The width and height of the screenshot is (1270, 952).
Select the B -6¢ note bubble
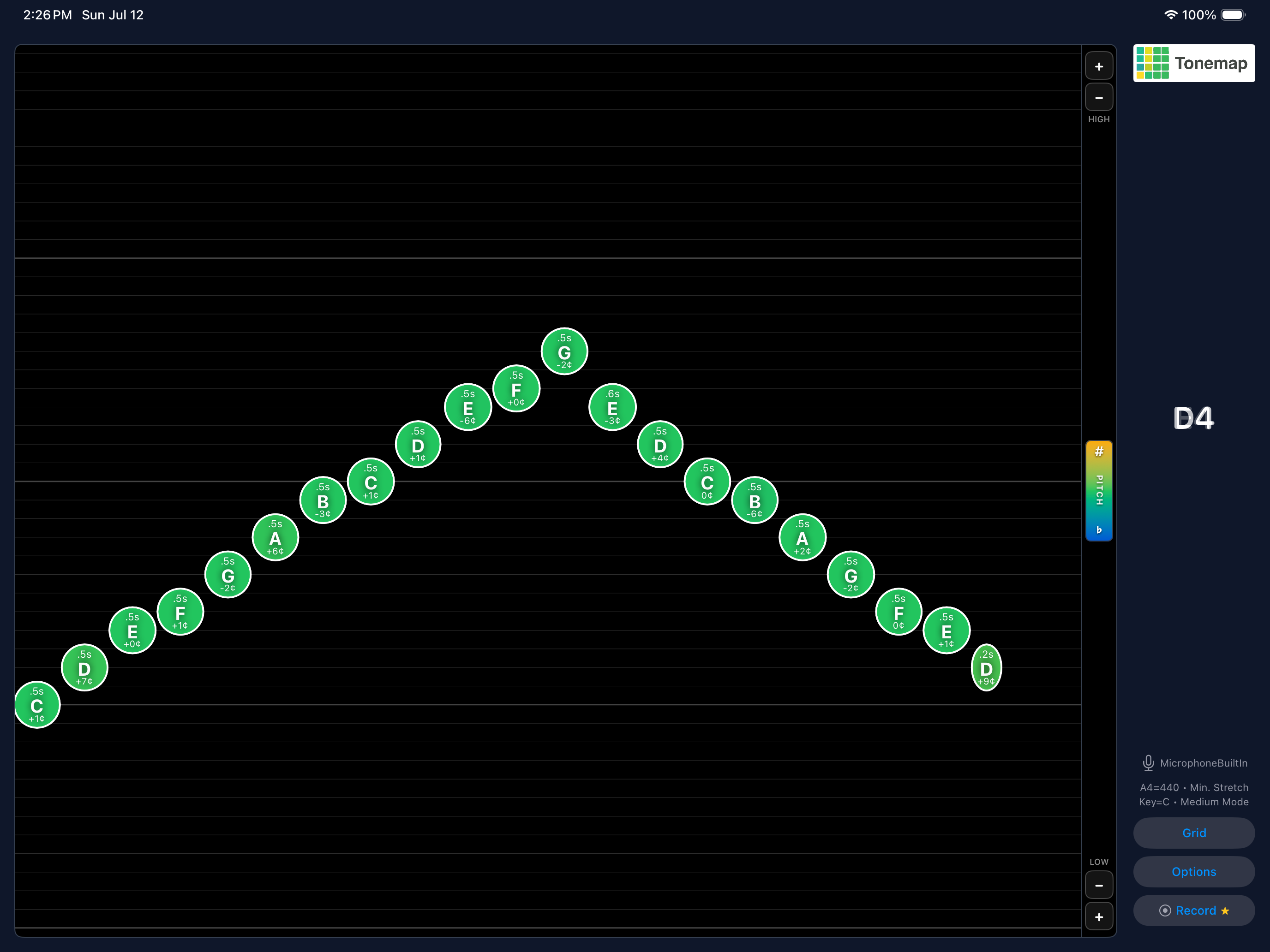(x=755, y=500)
